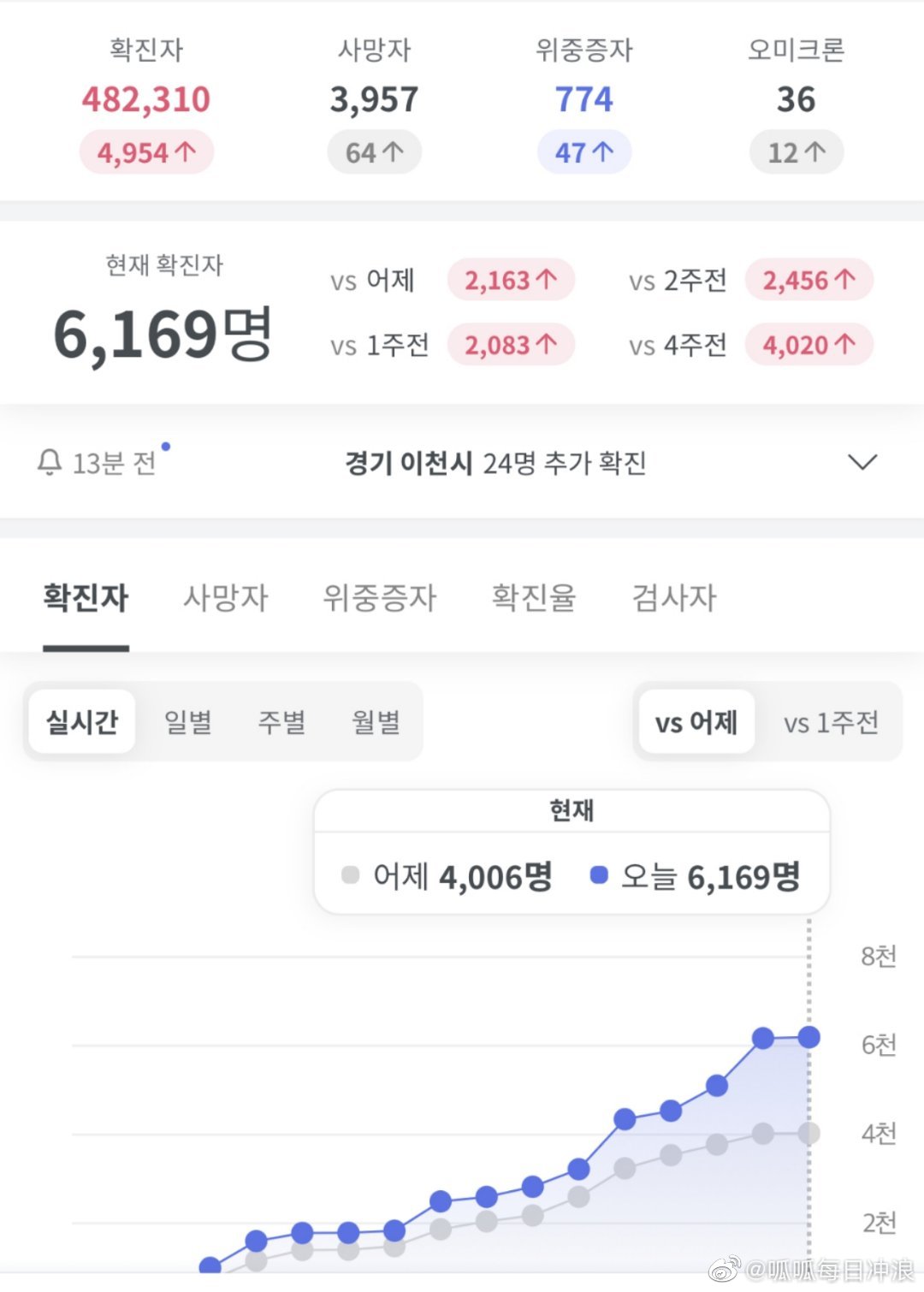Select the 확진율 tab

pyautogui.click(x=533, y=597)
